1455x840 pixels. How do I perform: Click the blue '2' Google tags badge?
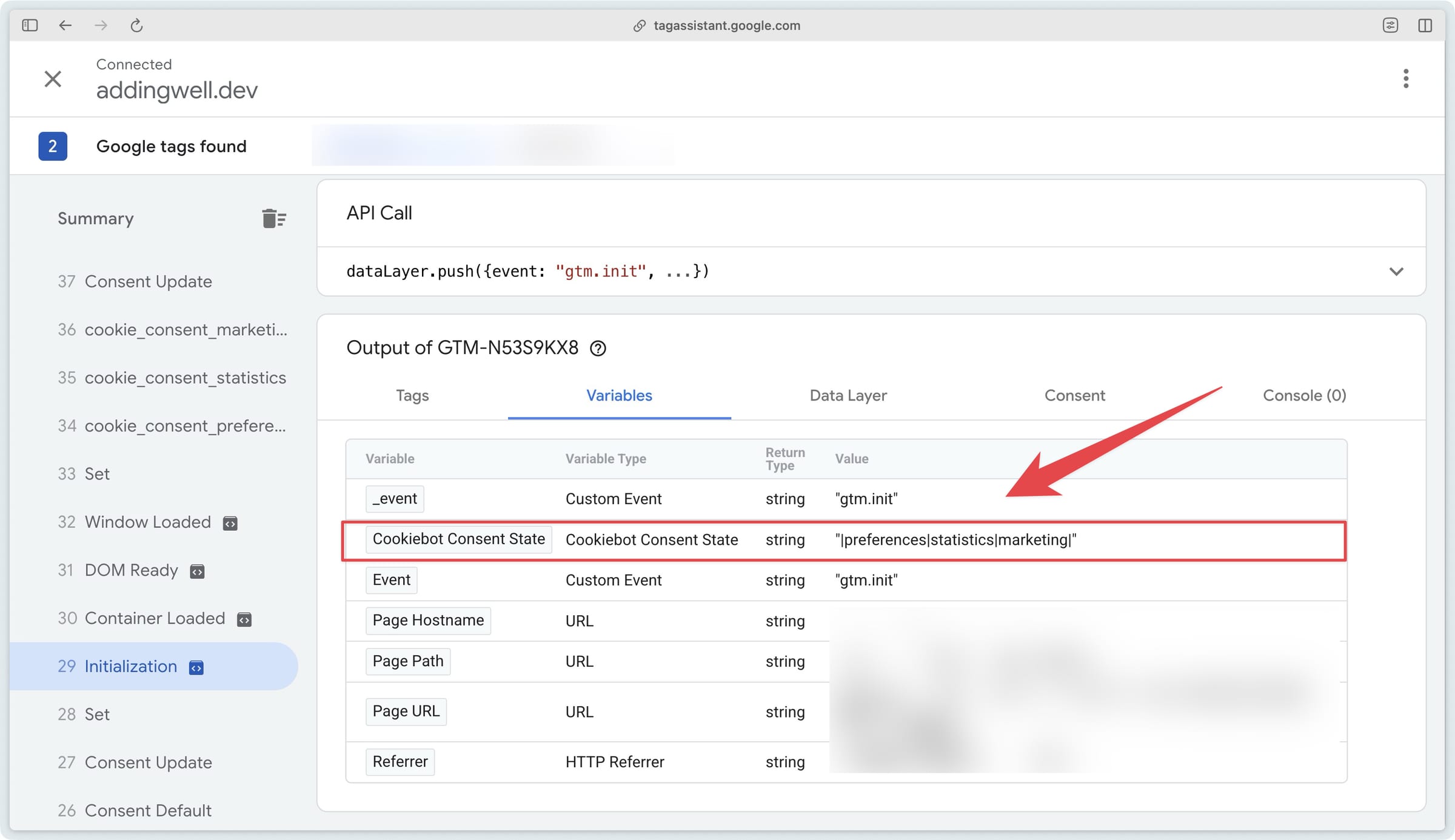click(53, 146)
